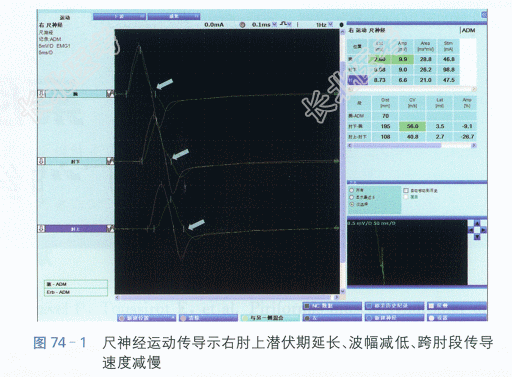Open the 0.1ms duration dropdown
Viewport: 512px width, 377px height.
(x=274, y=25)
